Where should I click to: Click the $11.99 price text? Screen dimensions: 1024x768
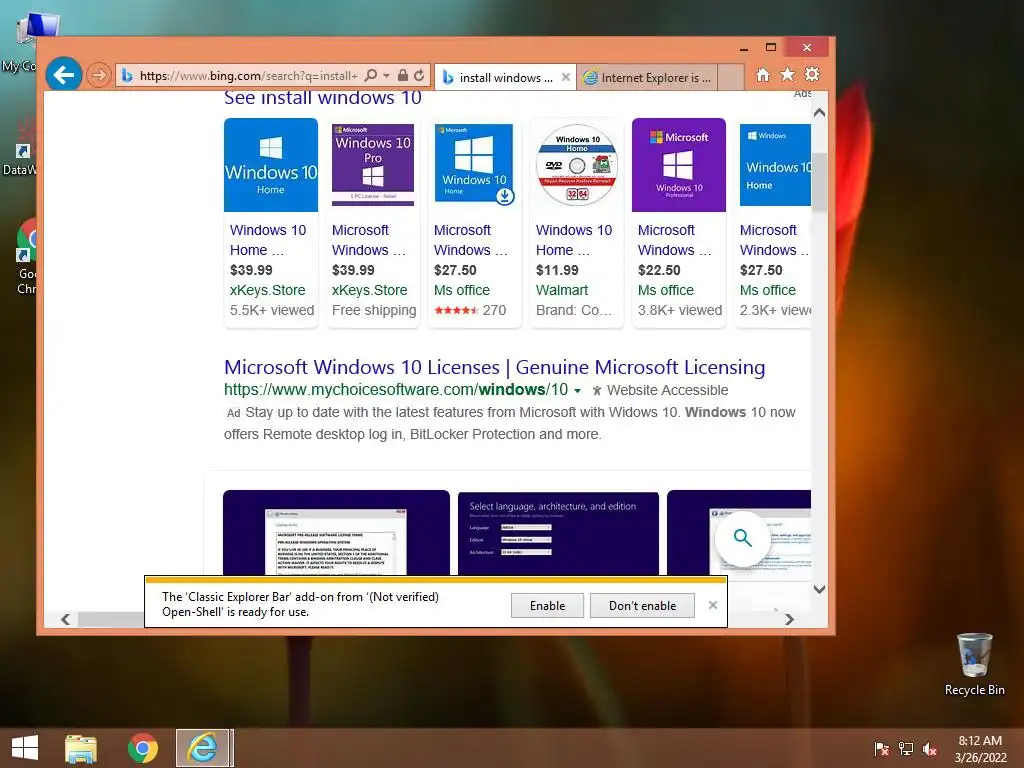pos(557,270)
